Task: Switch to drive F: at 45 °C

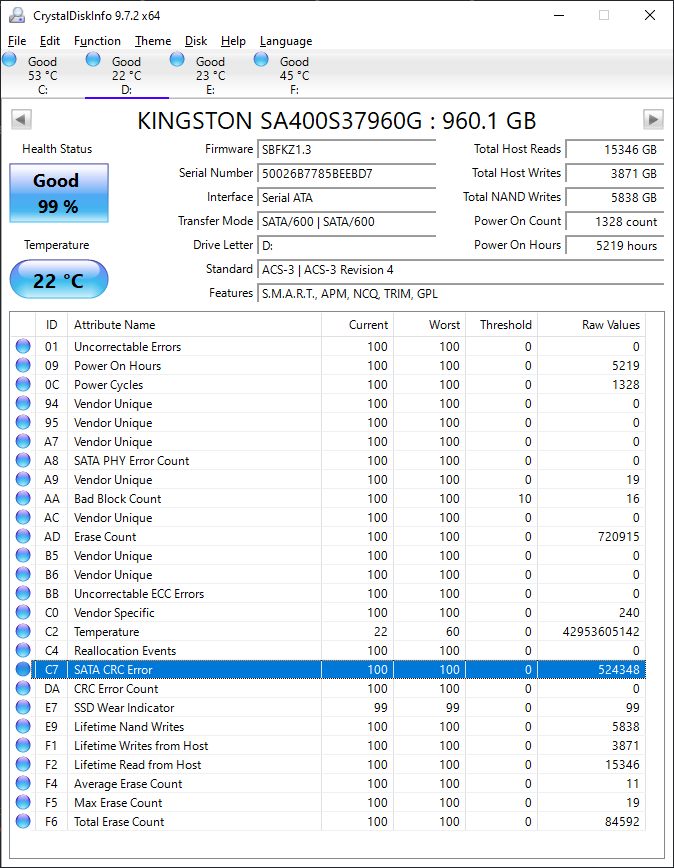Action: 294,75
